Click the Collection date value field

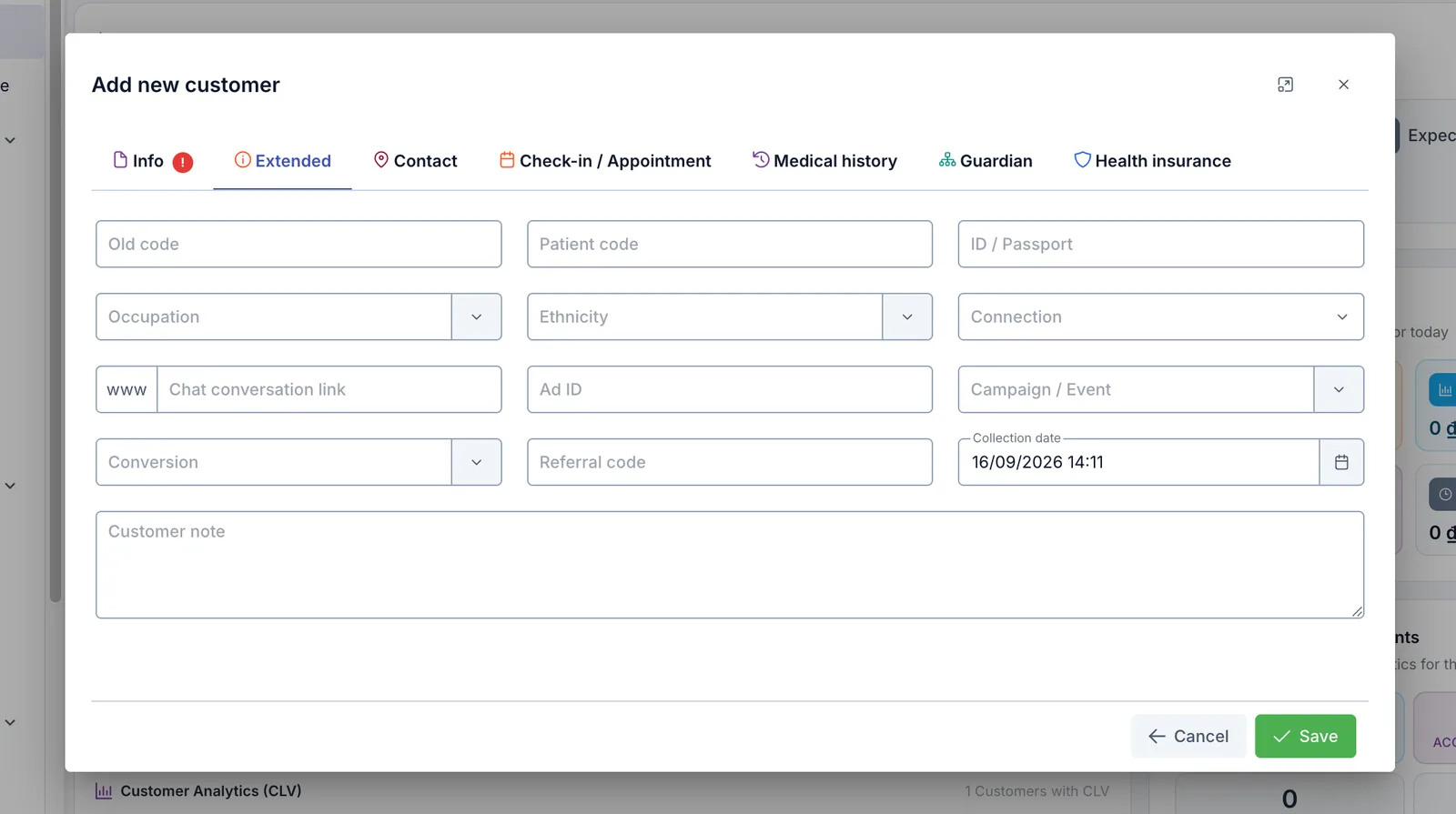coord(1138,462)
